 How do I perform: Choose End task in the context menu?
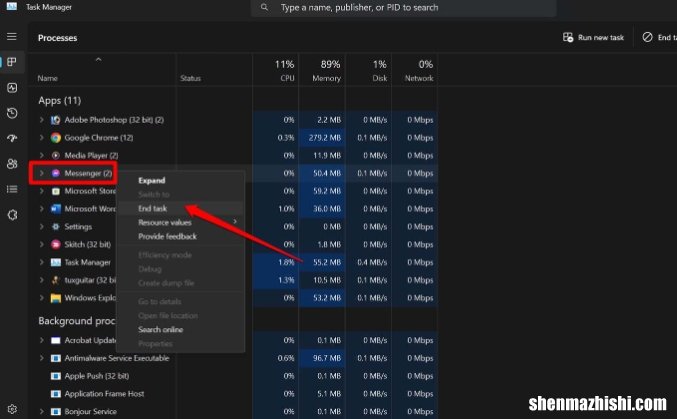pyautogui.click(x=152, y=209)
